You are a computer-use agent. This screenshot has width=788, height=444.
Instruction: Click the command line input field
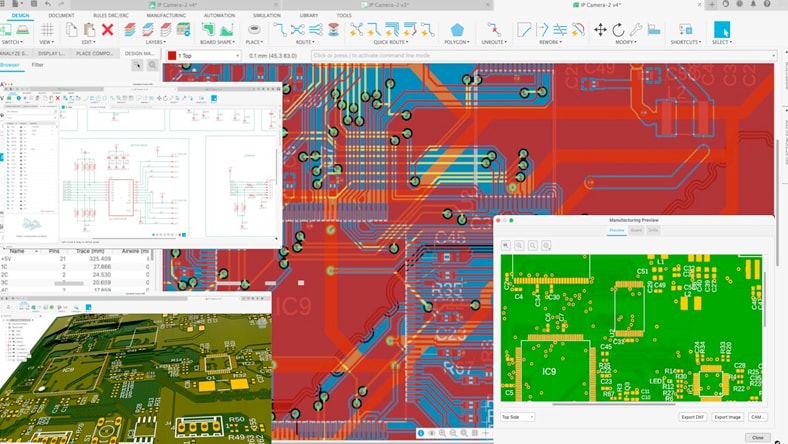click(544, 55)
